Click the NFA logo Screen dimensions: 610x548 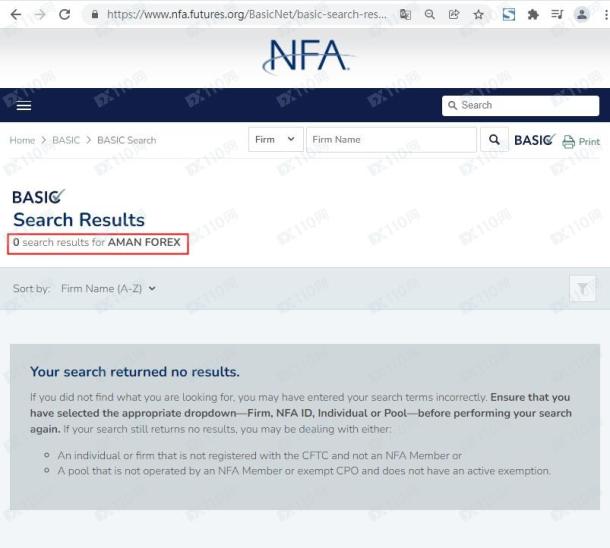point(308,57)
